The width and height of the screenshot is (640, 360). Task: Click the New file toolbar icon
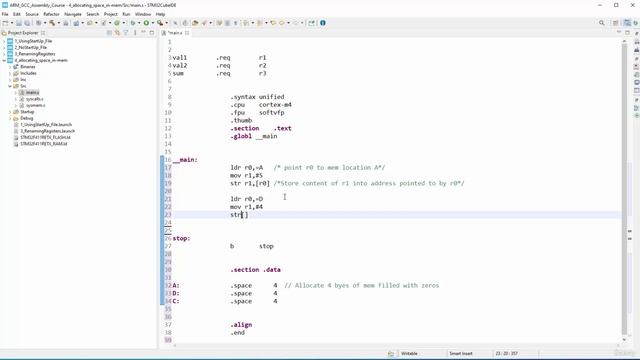tap(5, 23)
